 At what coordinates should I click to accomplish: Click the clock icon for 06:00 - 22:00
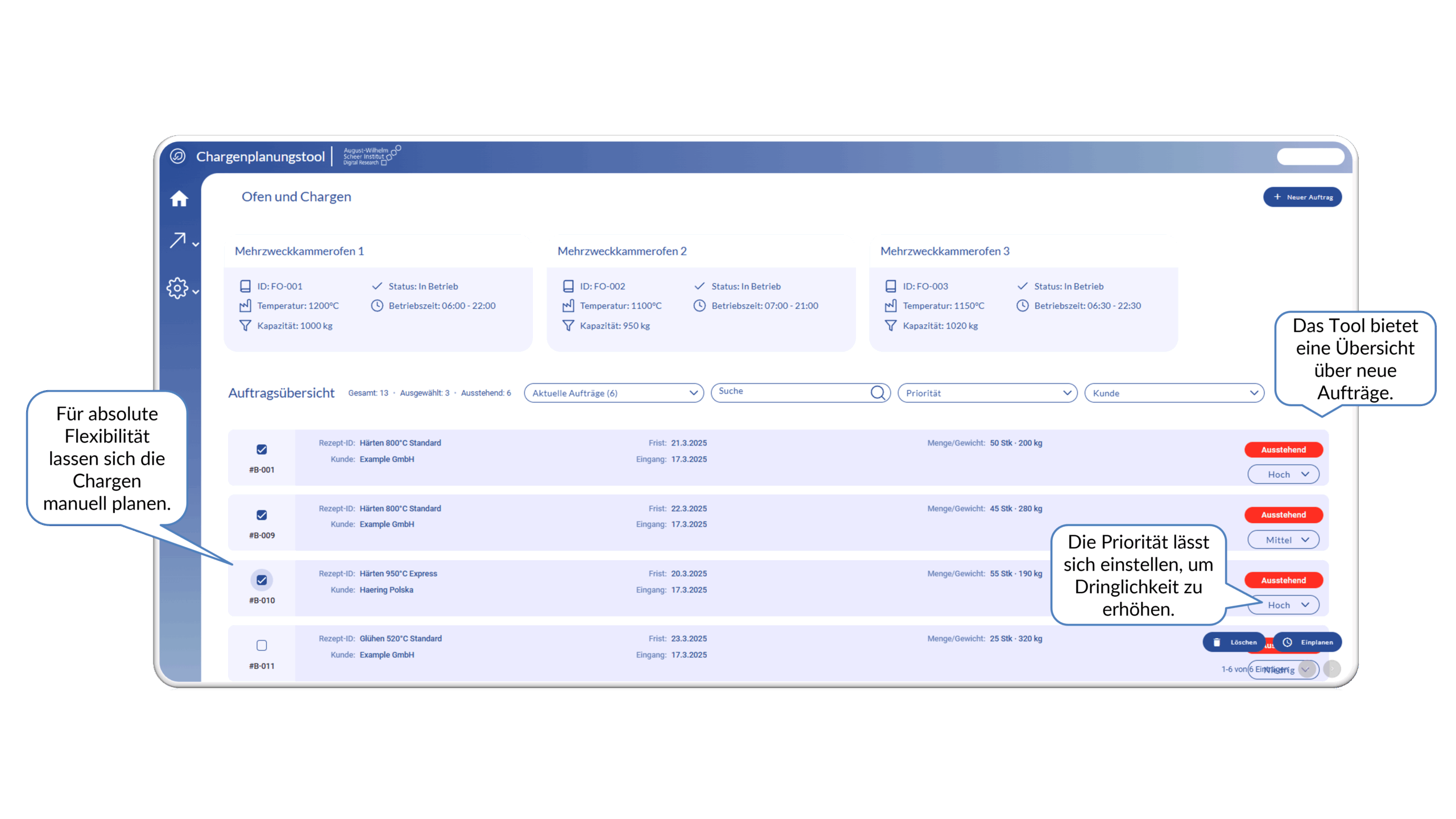[377, 305]
